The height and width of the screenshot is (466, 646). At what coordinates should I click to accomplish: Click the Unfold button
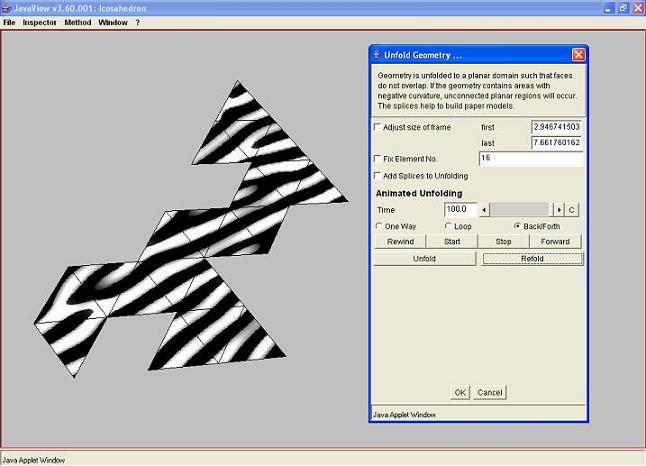[x=424, y=258]
